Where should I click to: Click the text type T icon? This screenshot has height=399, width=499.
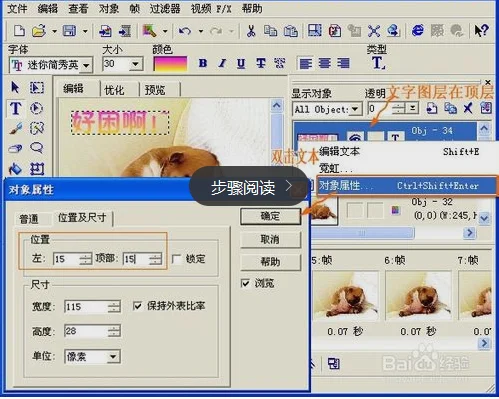[x=378, y=63]
